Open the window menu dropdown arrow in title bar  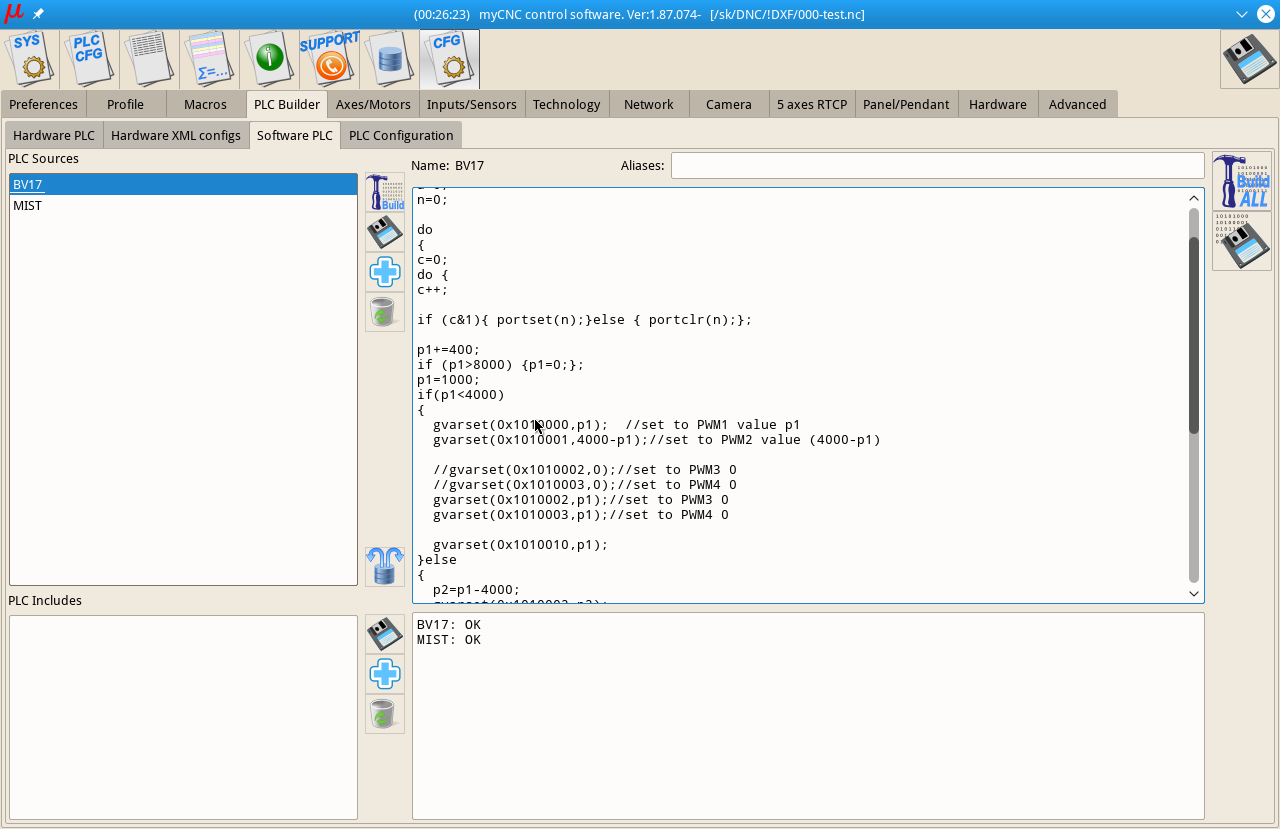pos(1241,14)
